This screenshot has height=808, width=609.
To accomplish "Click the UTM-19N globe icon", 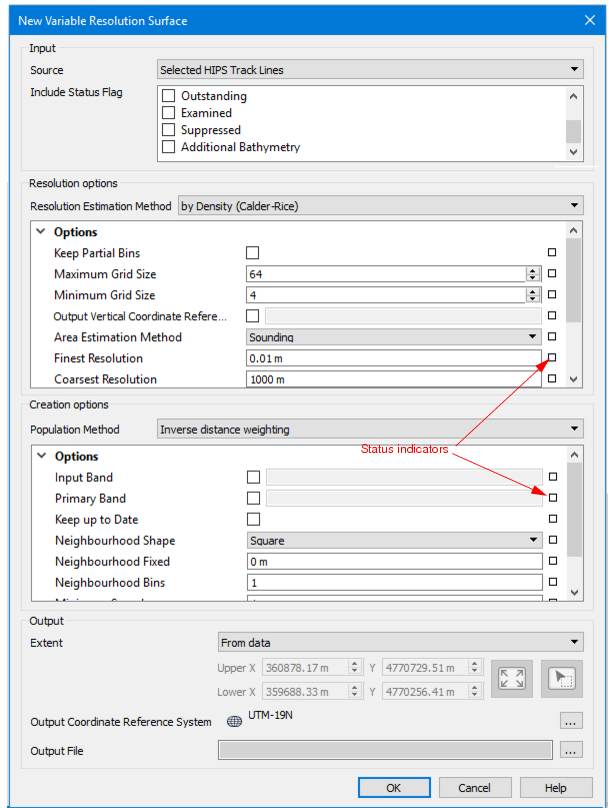I will click(x=234, y=721).
